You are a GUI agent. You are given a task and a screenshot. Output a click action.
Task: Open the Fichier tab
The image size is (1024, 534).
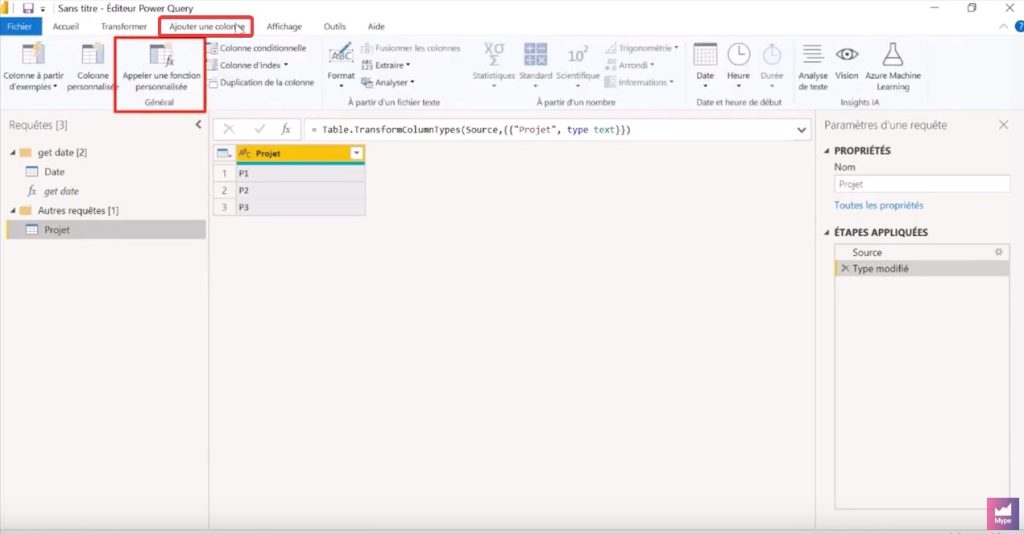click(20, 26)
